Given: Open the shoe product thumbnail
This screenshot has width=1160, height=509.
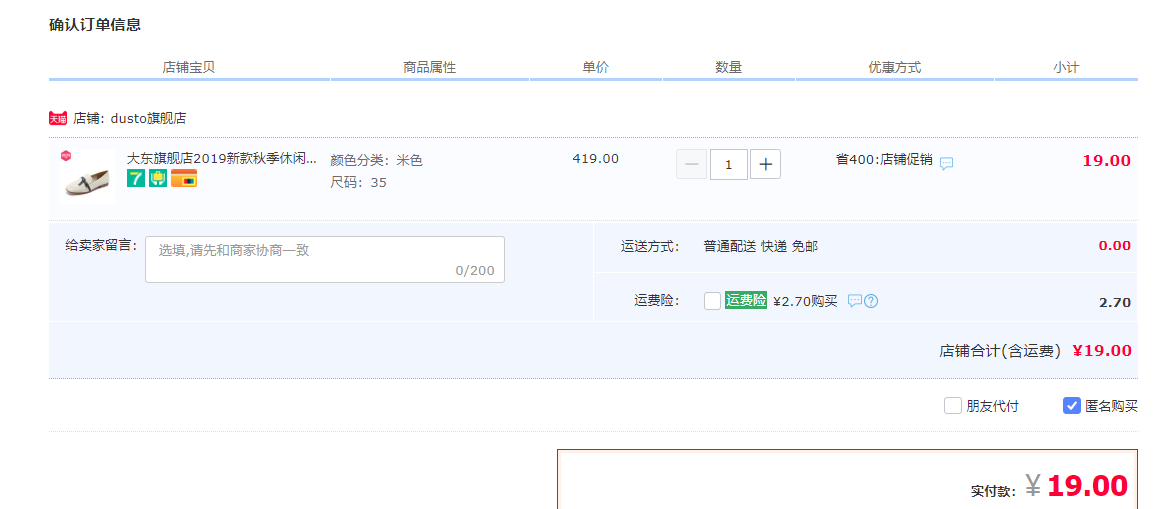Looking at the screenshot, I should pos(87,176).
